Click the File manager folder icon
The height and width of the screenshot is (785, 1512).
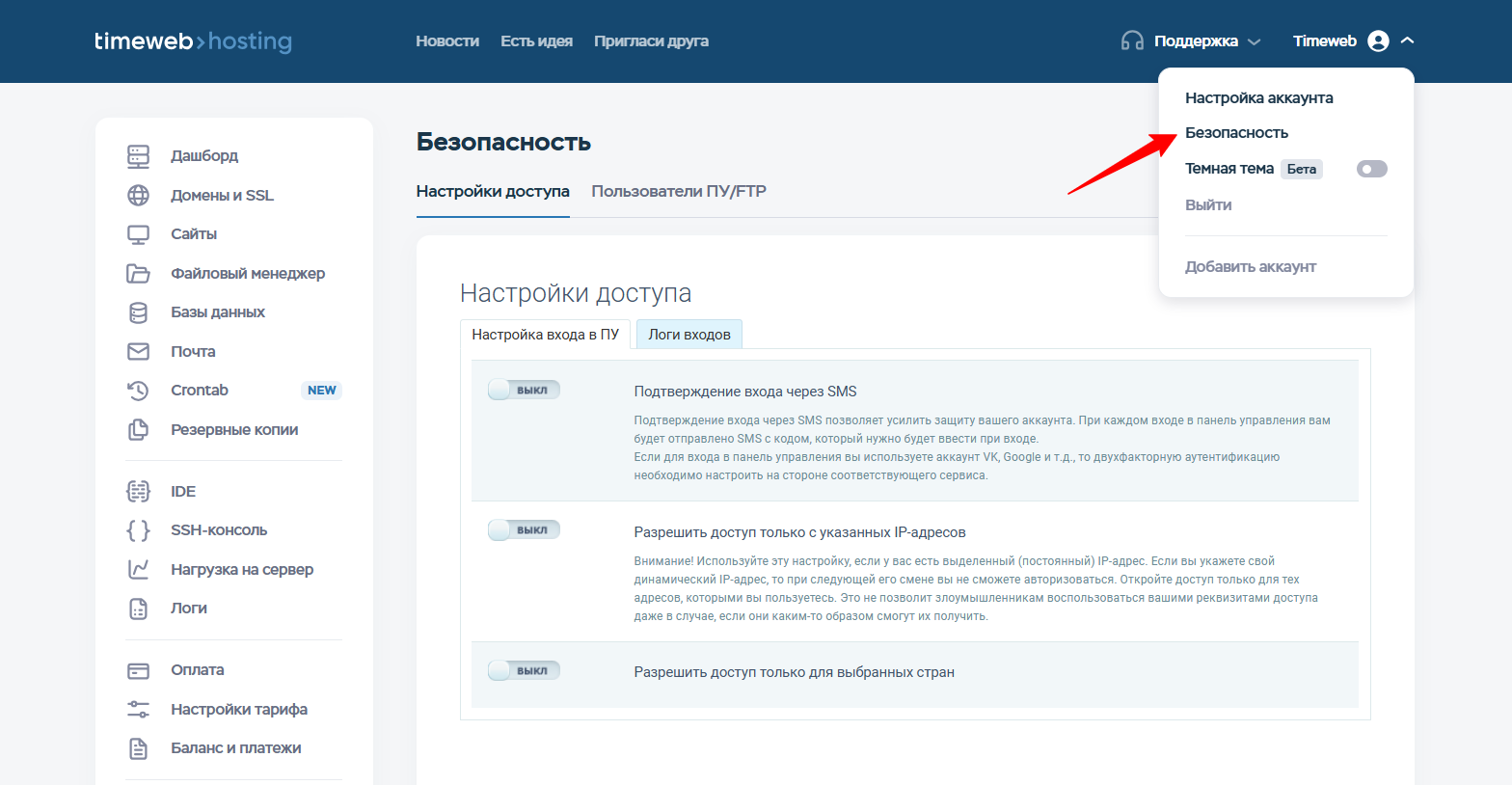point(139,274)
